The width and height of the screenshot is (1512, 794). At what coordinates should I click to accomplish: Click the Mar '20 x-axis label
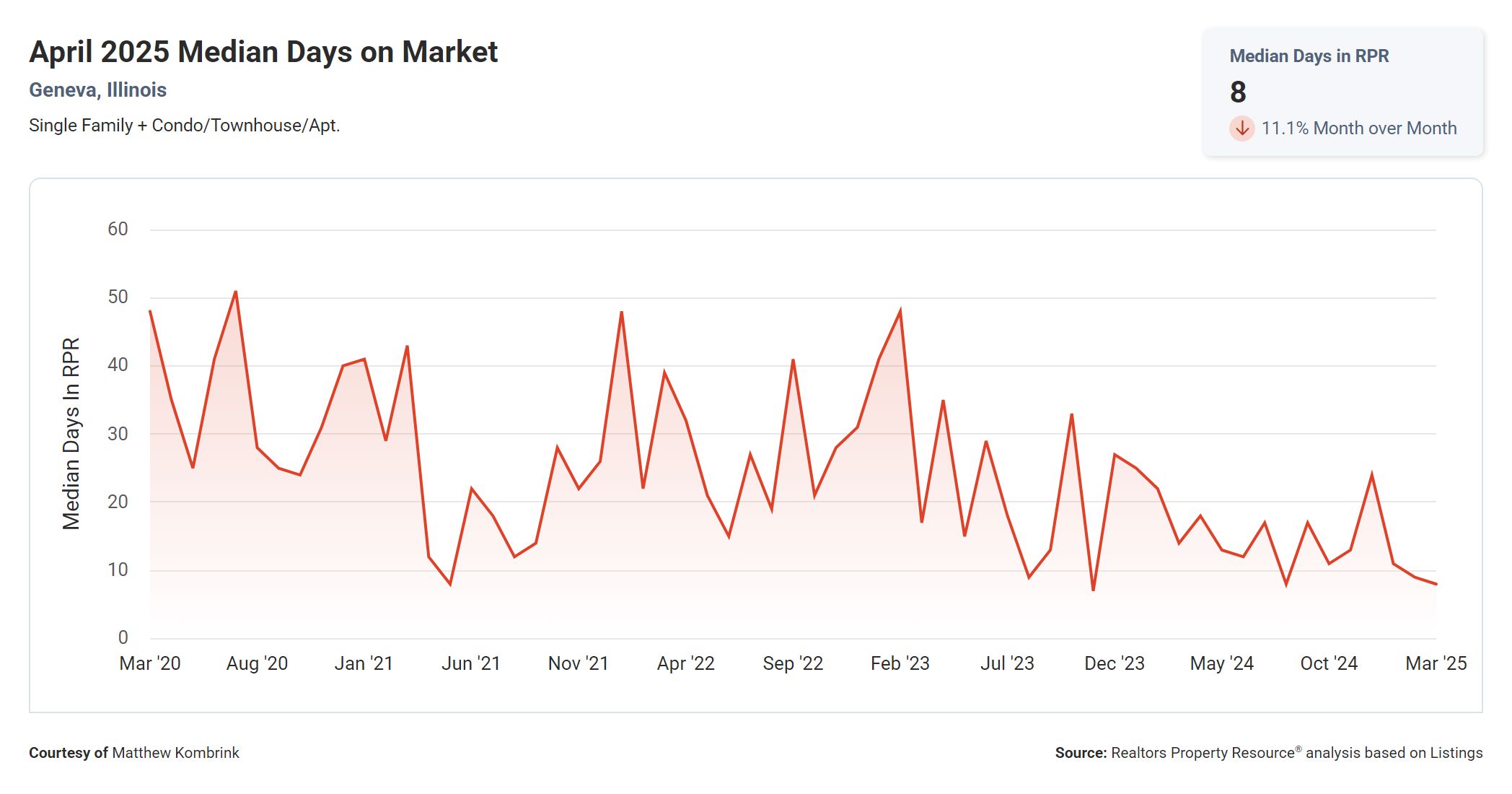150,663
